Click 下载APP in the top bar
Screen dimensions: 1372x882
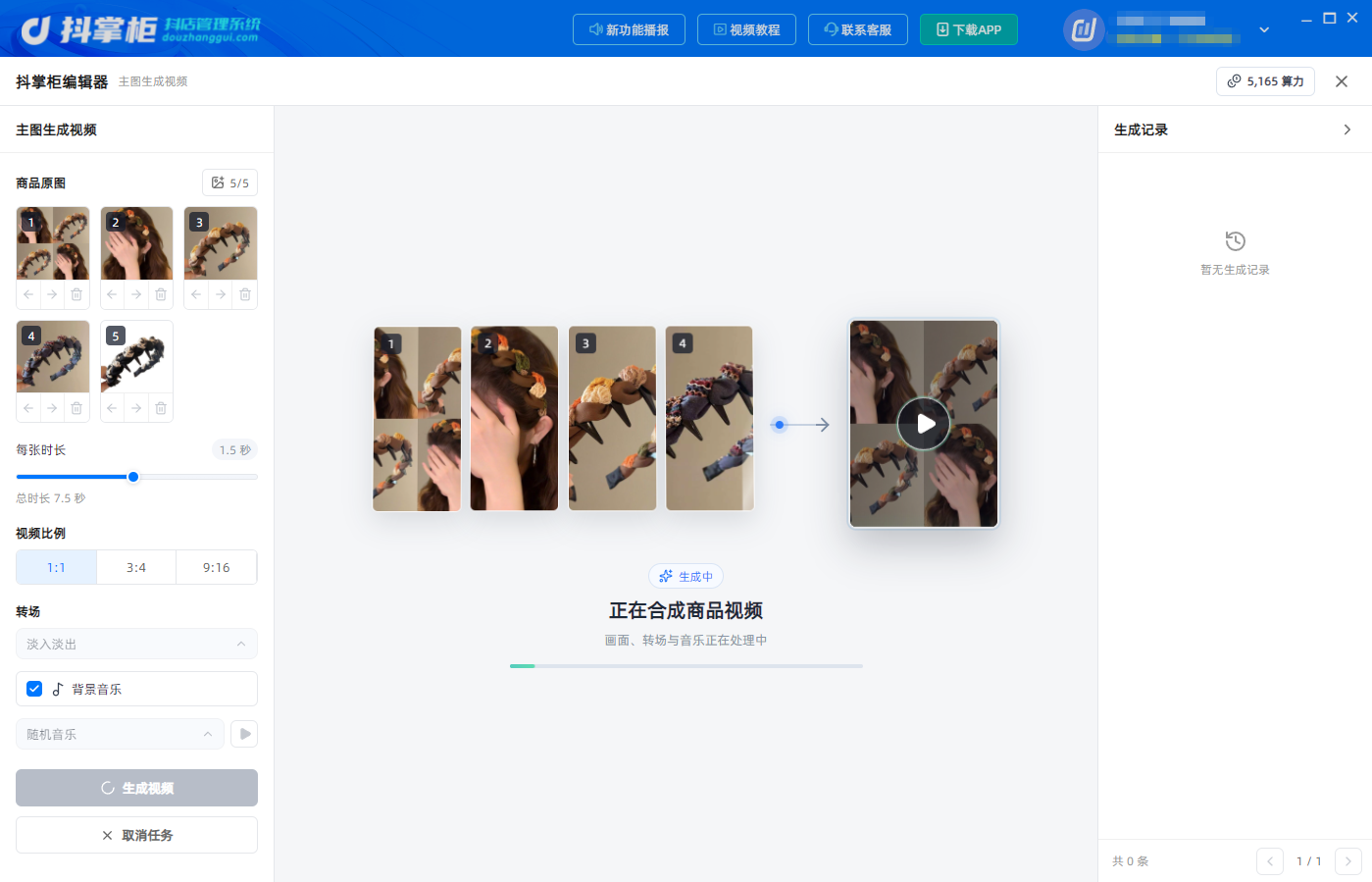[x=969, y=29]
